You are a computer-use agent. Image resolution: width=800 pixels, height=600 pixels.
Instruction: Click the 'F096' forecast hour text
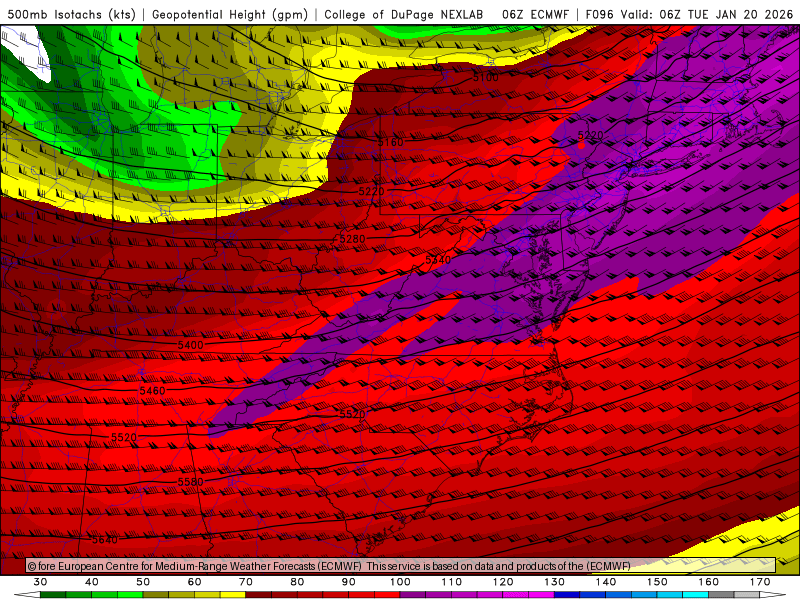point(599,14)
